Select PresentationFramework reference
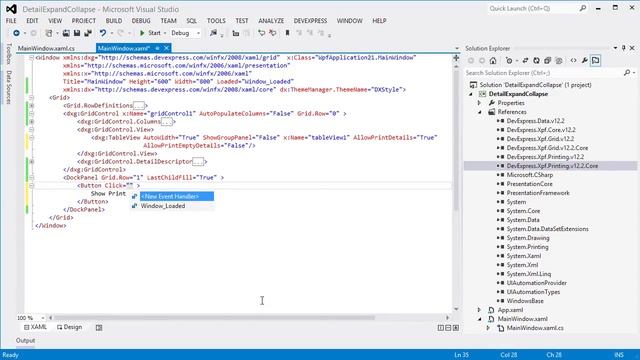This screenshot has width=640, height=360. tap(538, 193)
